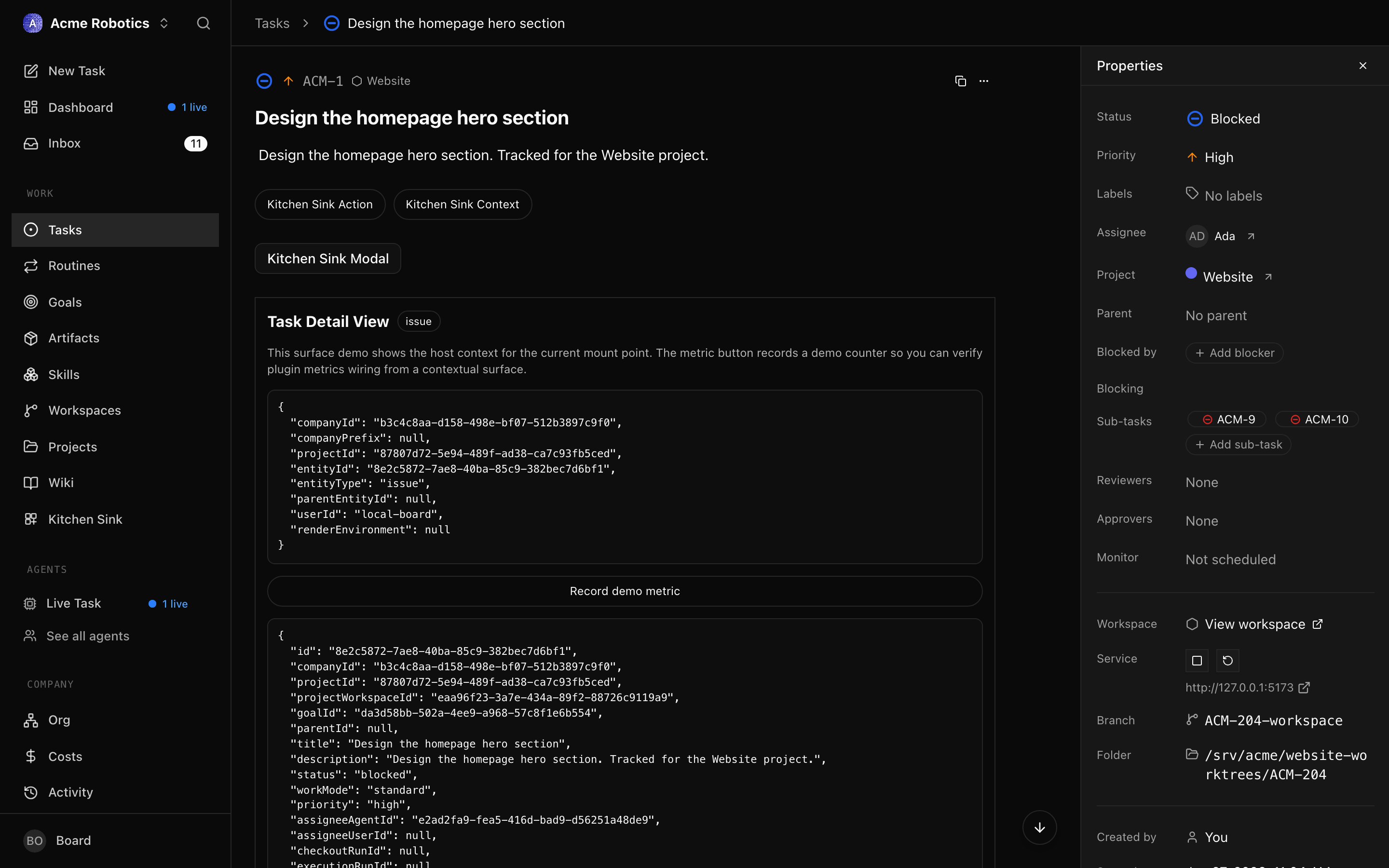Set Approvers from None
Screen dimensions: 1389x868
1202,521
